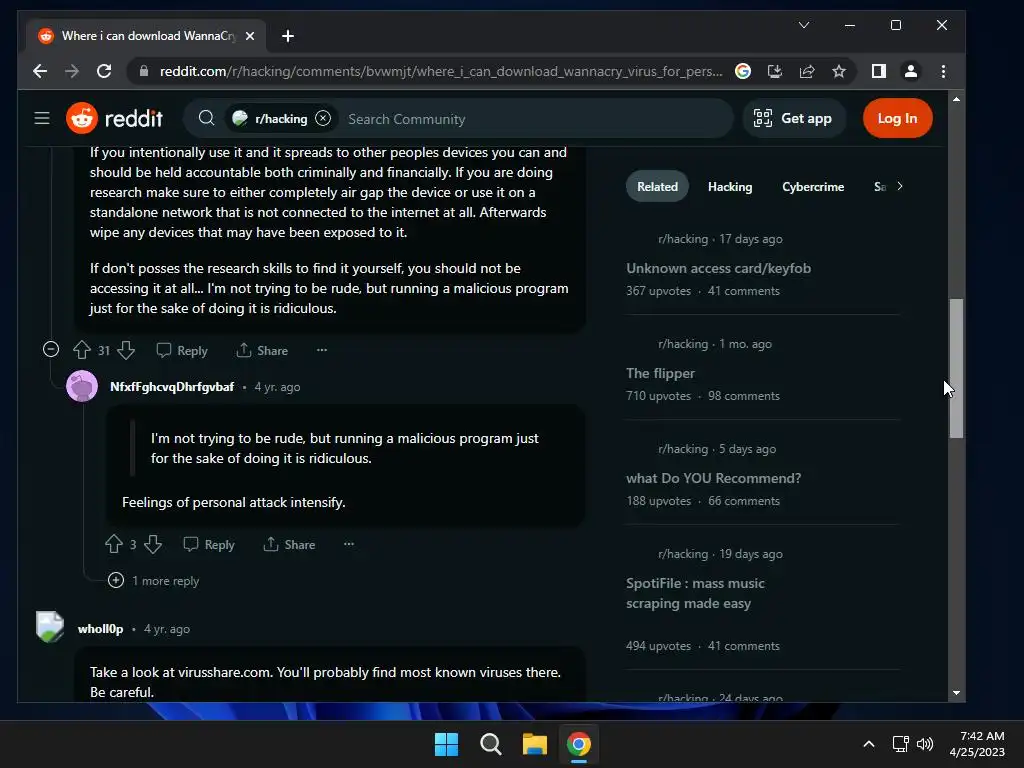
Task: Upvote the 'Feelings of personal attack' comment
Action: tap(114, 544)
